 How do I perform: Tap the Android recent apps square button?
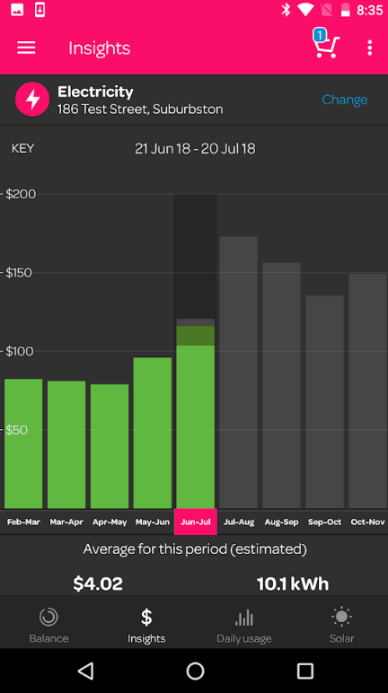(x=305, y=671)
